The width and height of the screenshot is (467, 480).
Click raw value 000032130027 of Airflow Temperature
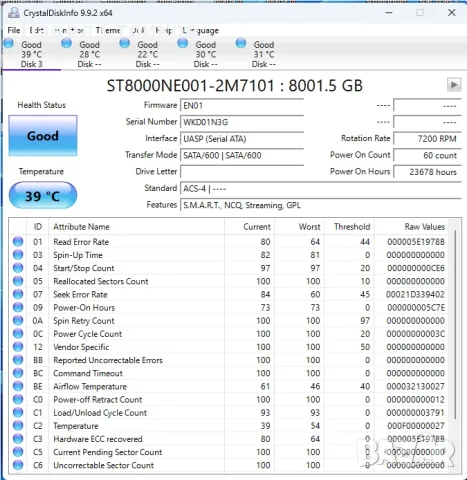(416, 386)
